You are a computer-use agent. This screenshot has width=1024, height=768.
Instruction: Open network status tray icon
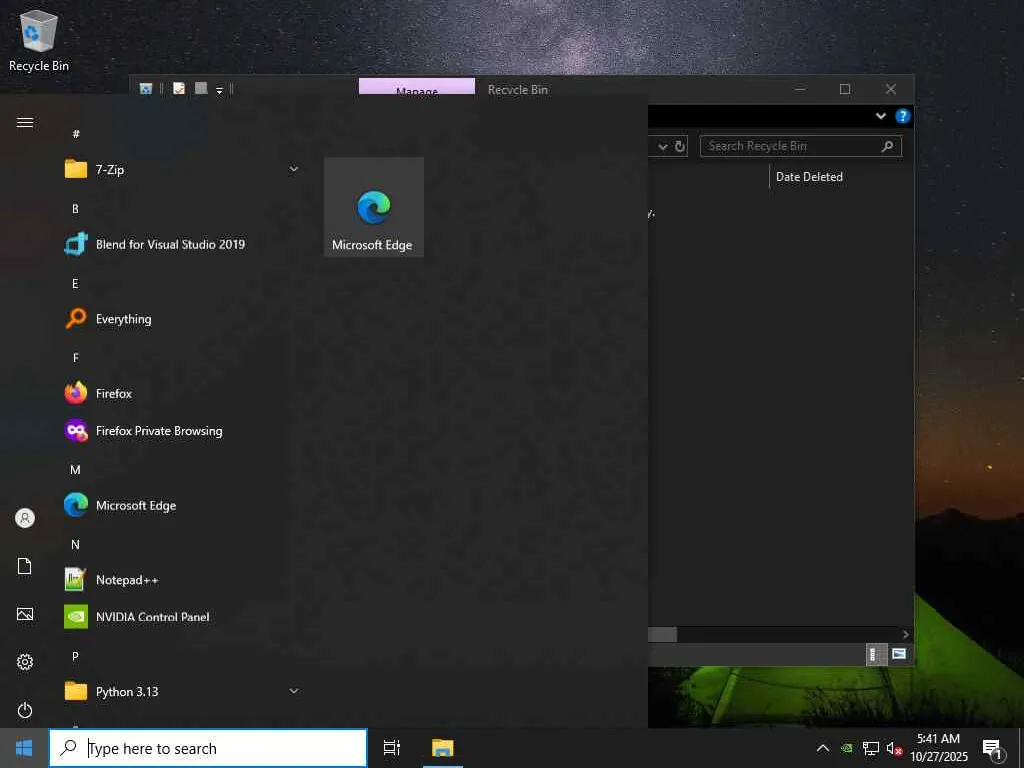coord(871,748)
